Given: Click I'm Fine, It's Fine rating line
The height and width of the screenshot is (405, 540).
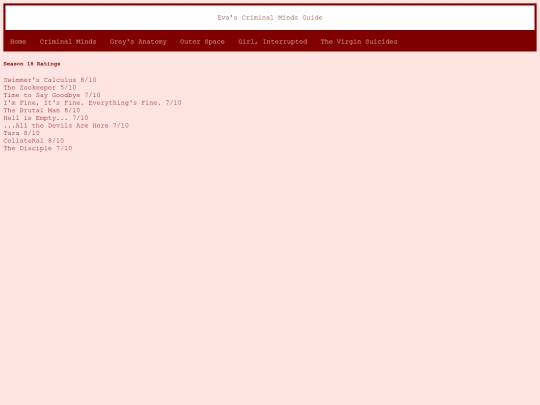Looking at the screenshot, I should [x=92, y=103].
